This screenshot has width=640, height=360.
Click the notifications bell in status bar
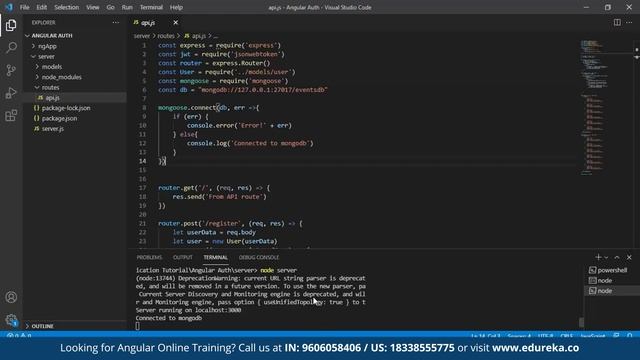coord(630,336)
